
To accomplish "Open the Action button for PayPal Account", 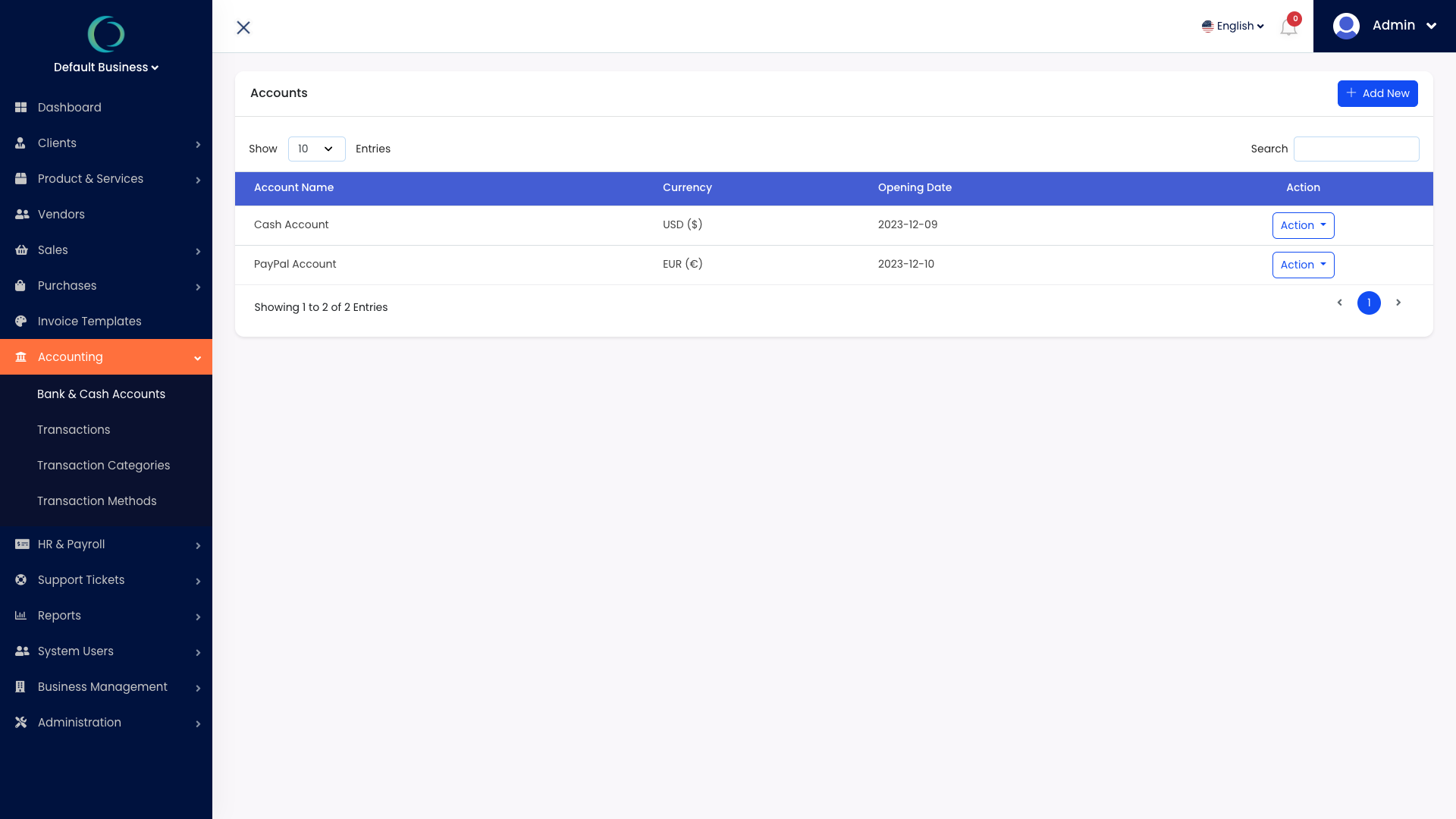I will 1303,265.
